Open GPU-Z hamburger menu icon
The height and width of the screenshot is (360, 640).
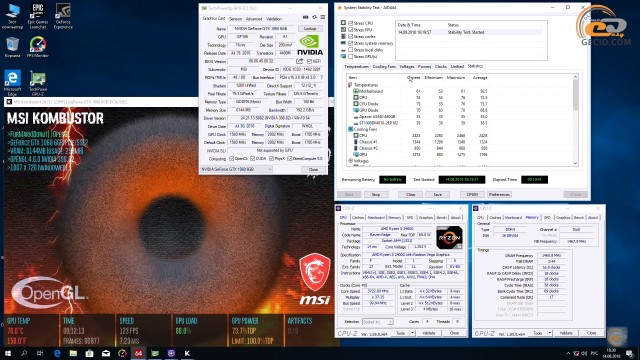pyautogui.click(x=323, y=17)
